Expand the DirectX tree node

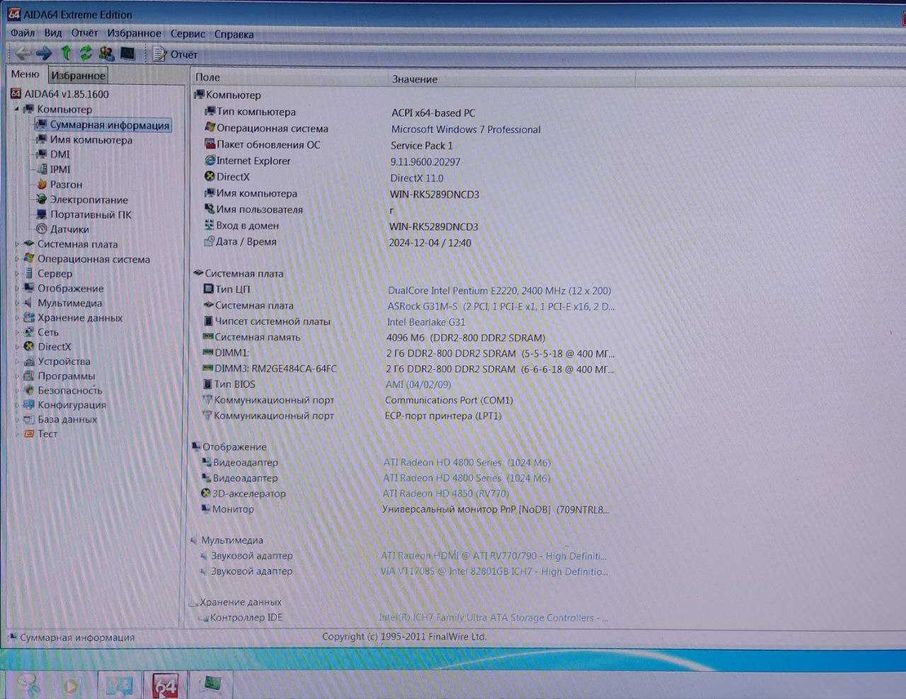17,347
